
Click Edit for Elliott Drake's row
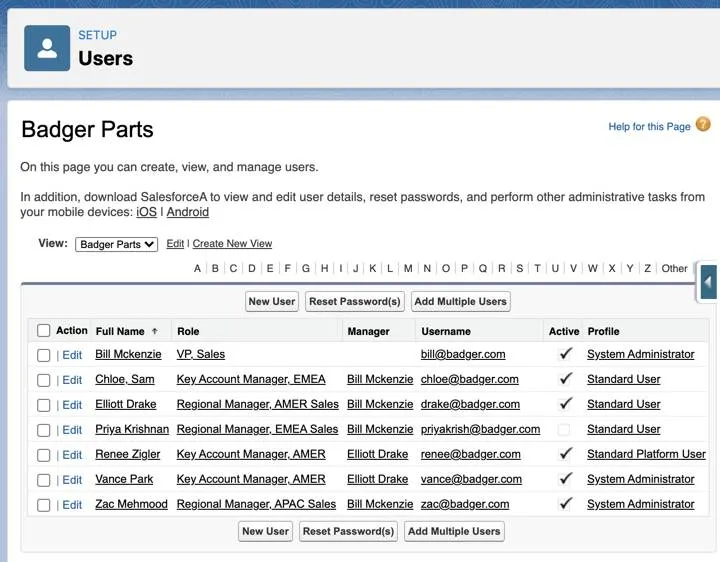pos(72,405)
